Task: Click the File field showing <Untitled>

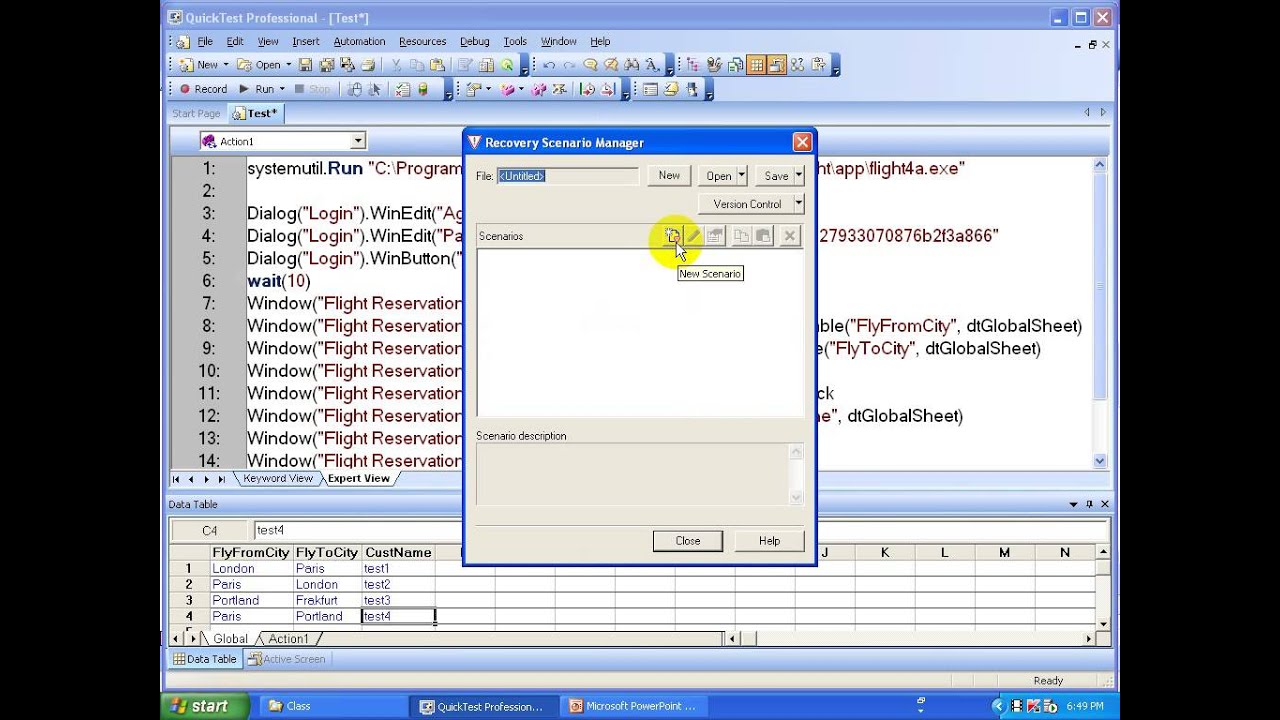Action: click(567, 176)
